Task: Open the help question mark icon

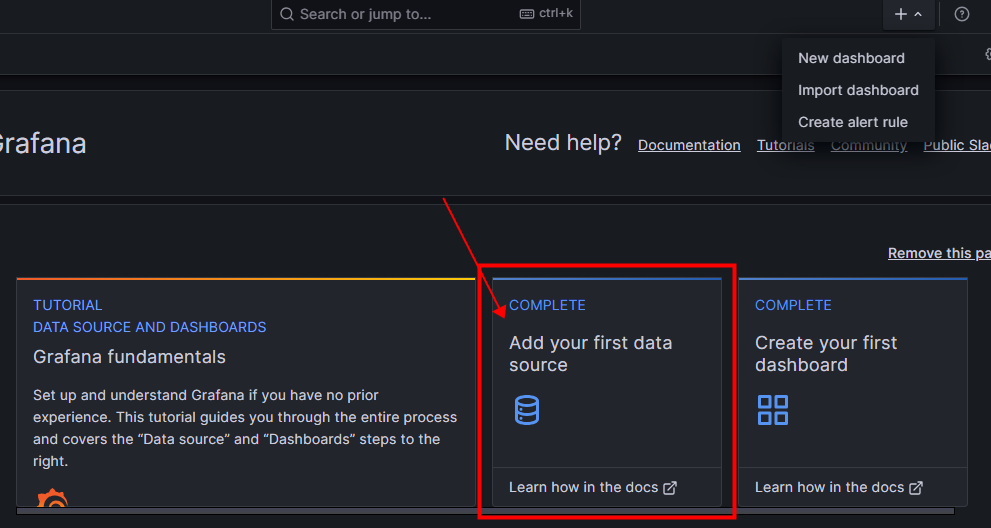Action: click(x=962, y=14)
